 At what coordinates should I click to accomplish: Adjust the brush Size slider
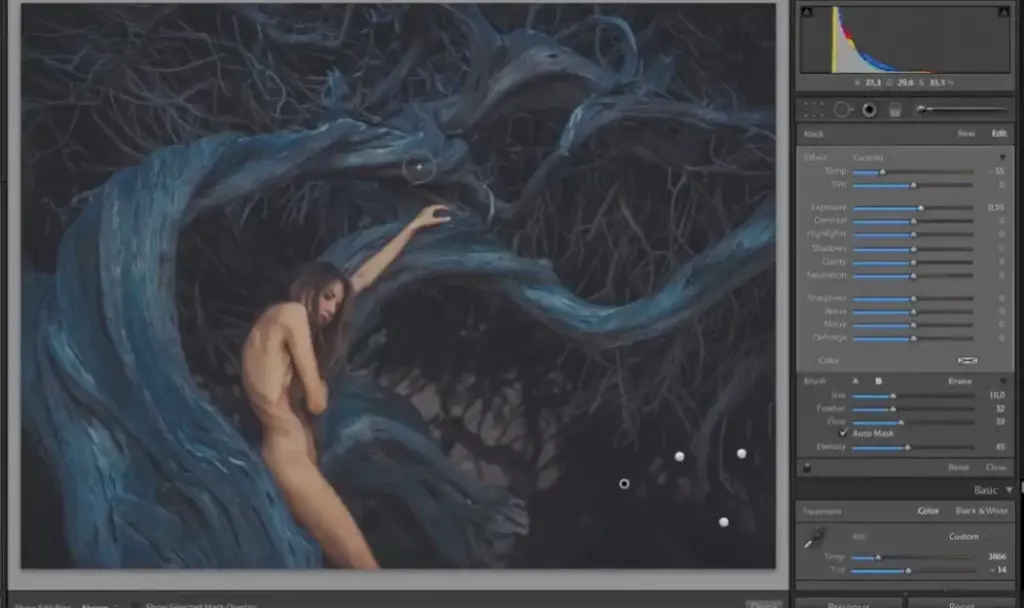(x=913, y=396)
